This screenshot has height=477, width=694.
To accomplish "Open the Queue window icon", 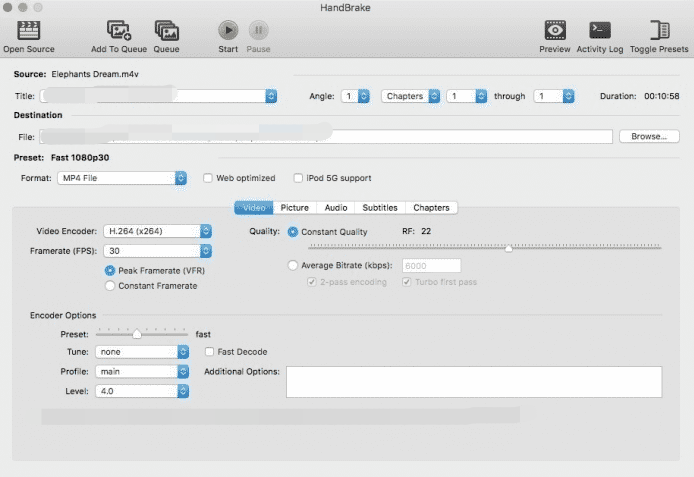I will point(166,31).
